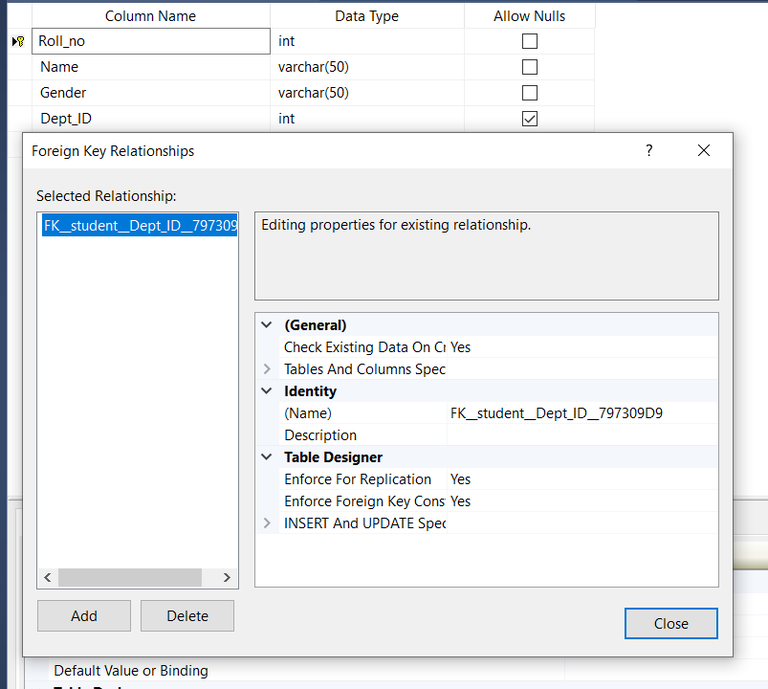
Task: Expand Tables And Columns Specification
Action: (267, 369)
